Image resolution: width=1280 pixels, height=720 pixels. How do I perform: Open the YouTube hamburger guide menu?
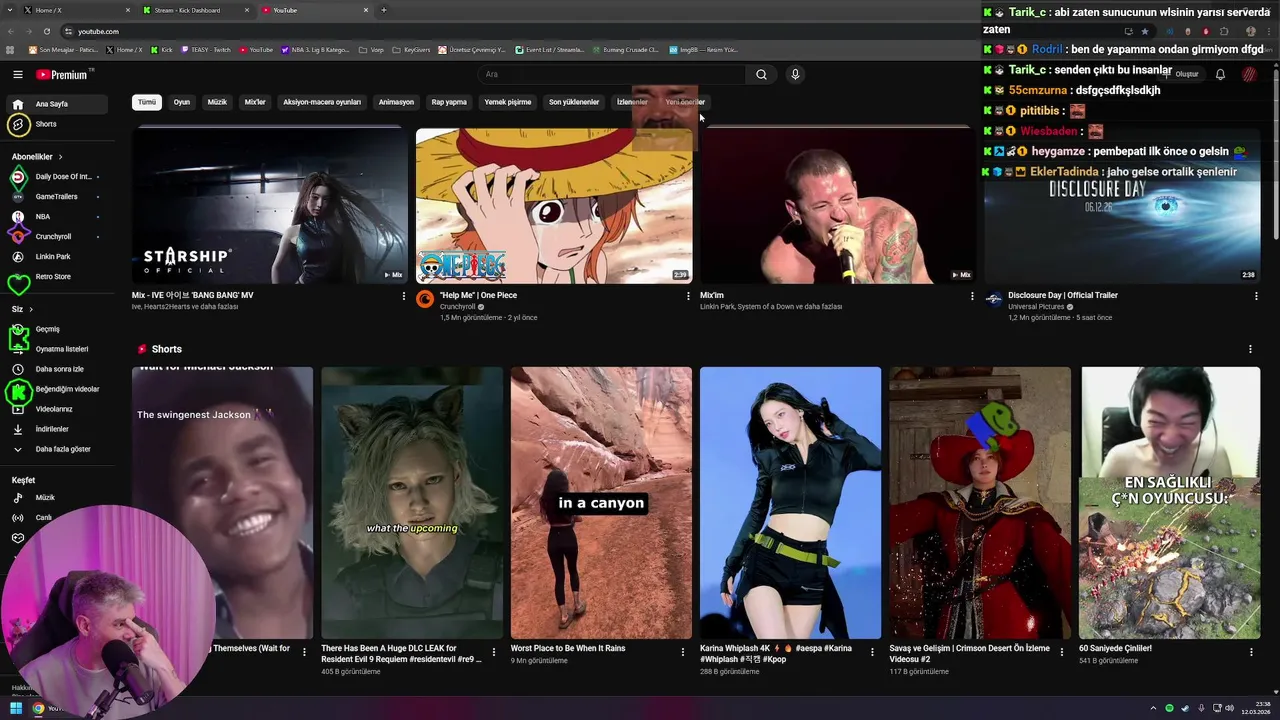click(18, 74)
